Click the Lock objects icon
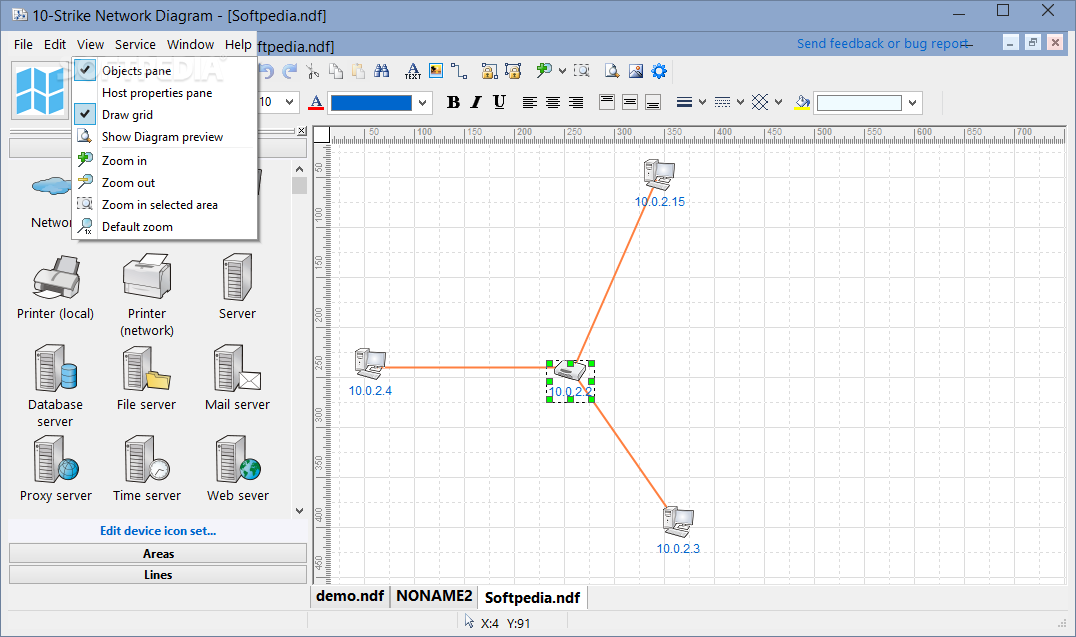 pyautogui.click(x=489, y=71)
